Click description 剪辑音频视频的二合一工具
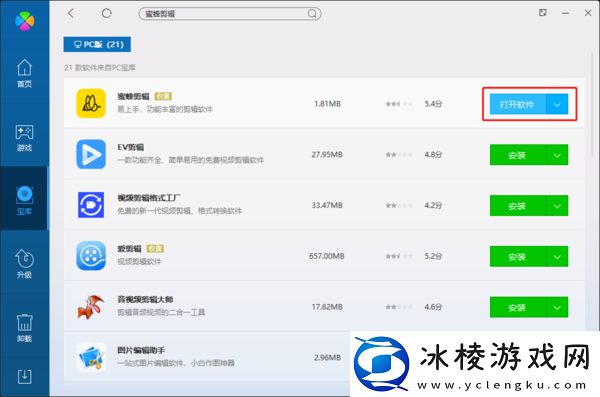The height and width of the screenshot is (397, 600). [161, 312]
